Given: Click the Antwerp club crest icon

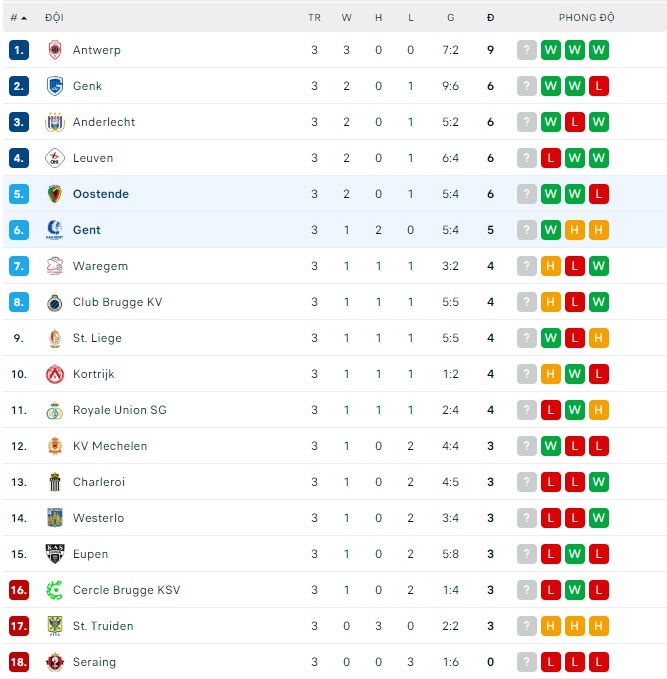Looking at the screenshot, I should point(55,50).
